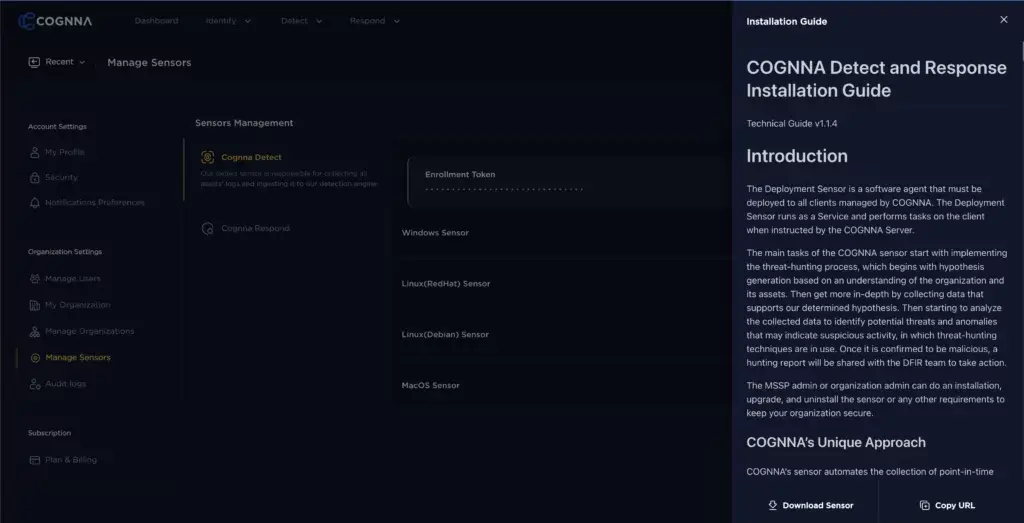Open Plan & Billing
Viewport: 1024px width, 523px height.
[x=71, y=460]
